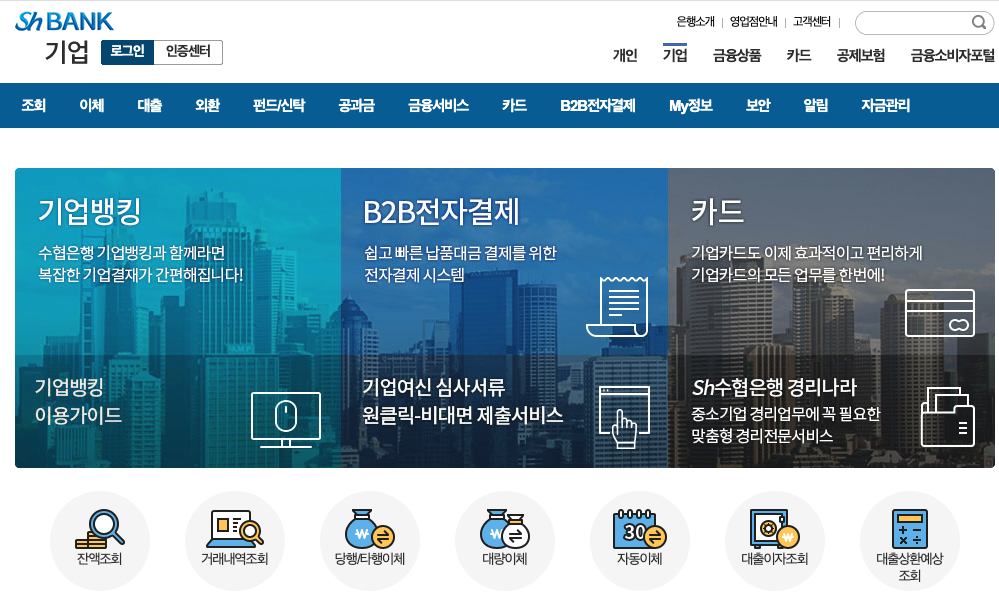
Task: Open 거래내역조회 transaction history icon
Action: (235, 529)
